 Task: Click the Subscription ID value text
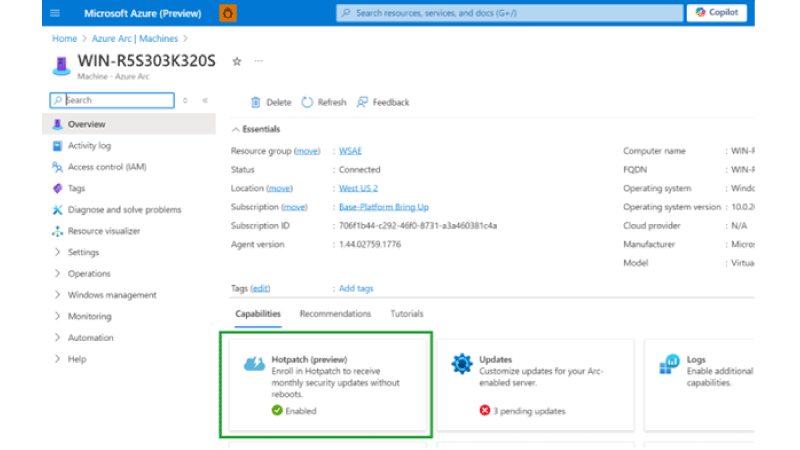[418, 226]
